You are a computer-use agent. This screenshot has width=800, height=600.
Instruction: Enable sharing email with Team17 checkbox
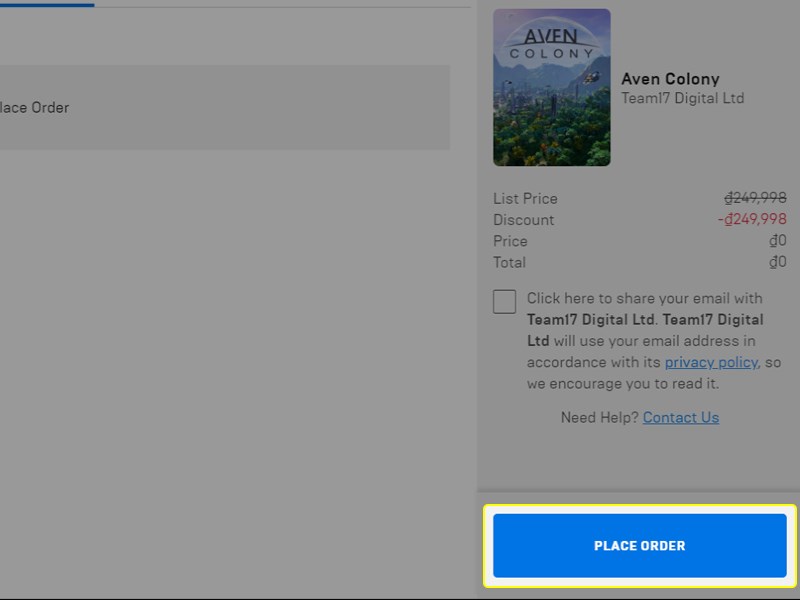click(504, 301)
